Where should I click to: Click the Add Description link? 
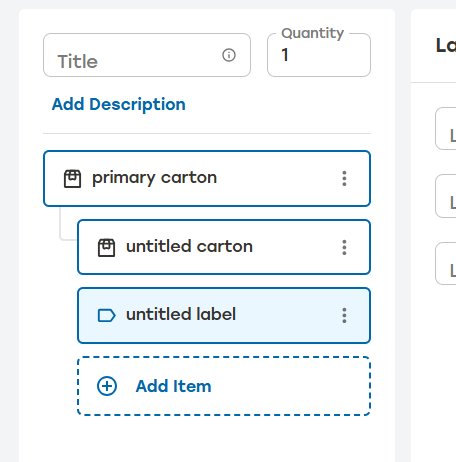pos(119,104)
